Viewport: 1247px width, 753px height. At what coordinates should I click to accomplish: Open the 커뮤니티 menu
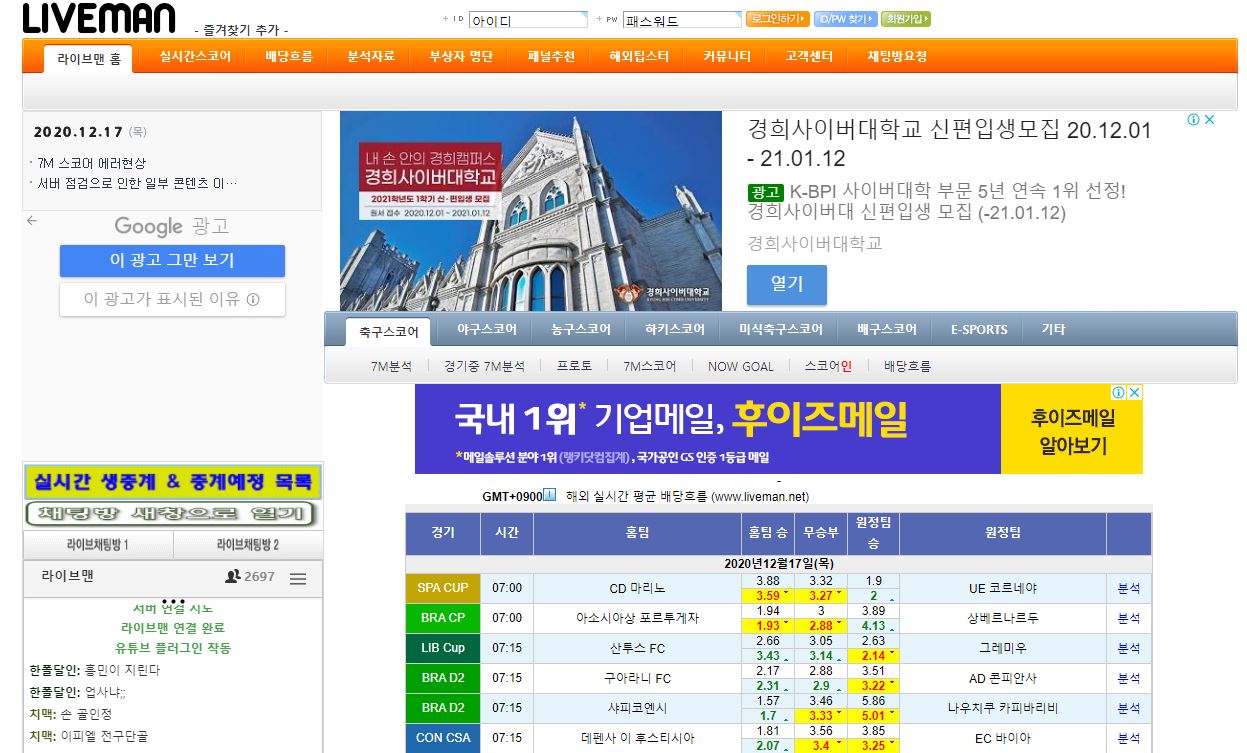pyautogui.click(x=727, y=56)
